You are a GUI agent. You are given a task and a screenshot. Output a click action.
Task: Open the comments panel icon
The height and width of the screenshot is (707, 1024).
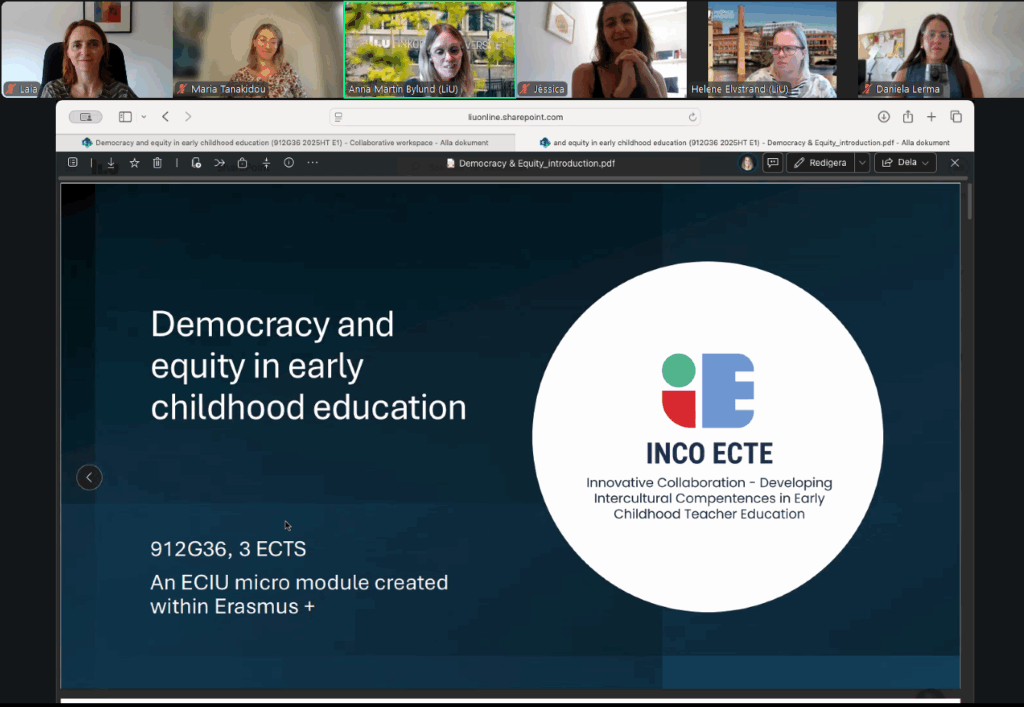[772, 163]
